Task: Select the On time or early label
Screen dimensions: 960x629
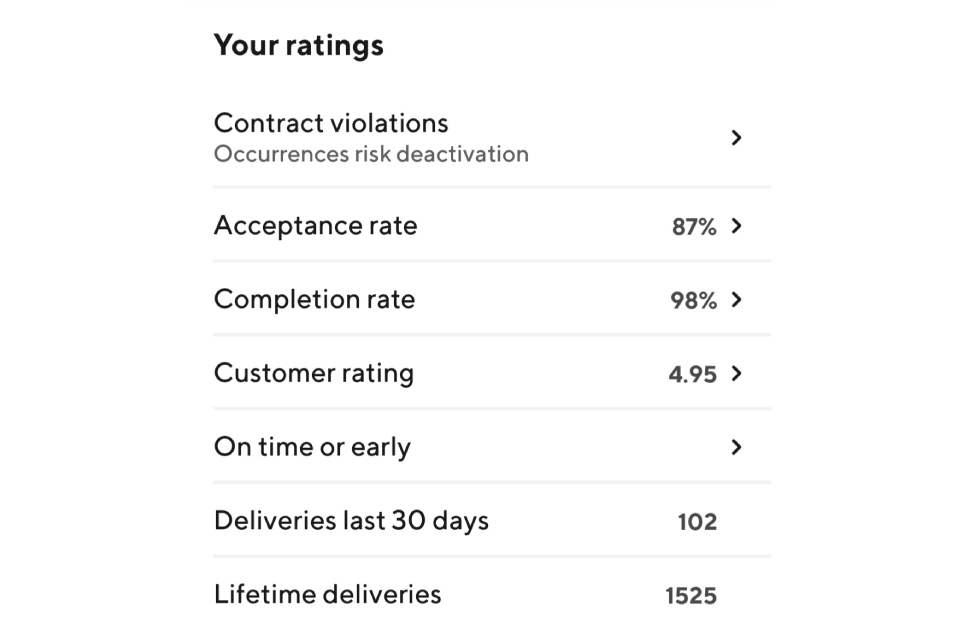Action: tap(312, 447)
